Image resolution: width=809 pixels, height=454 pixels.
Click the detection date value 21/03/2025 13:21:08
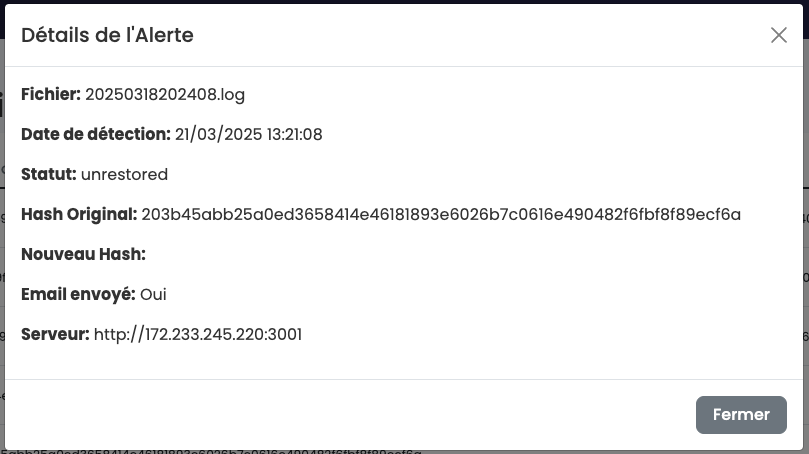[248, 135]
